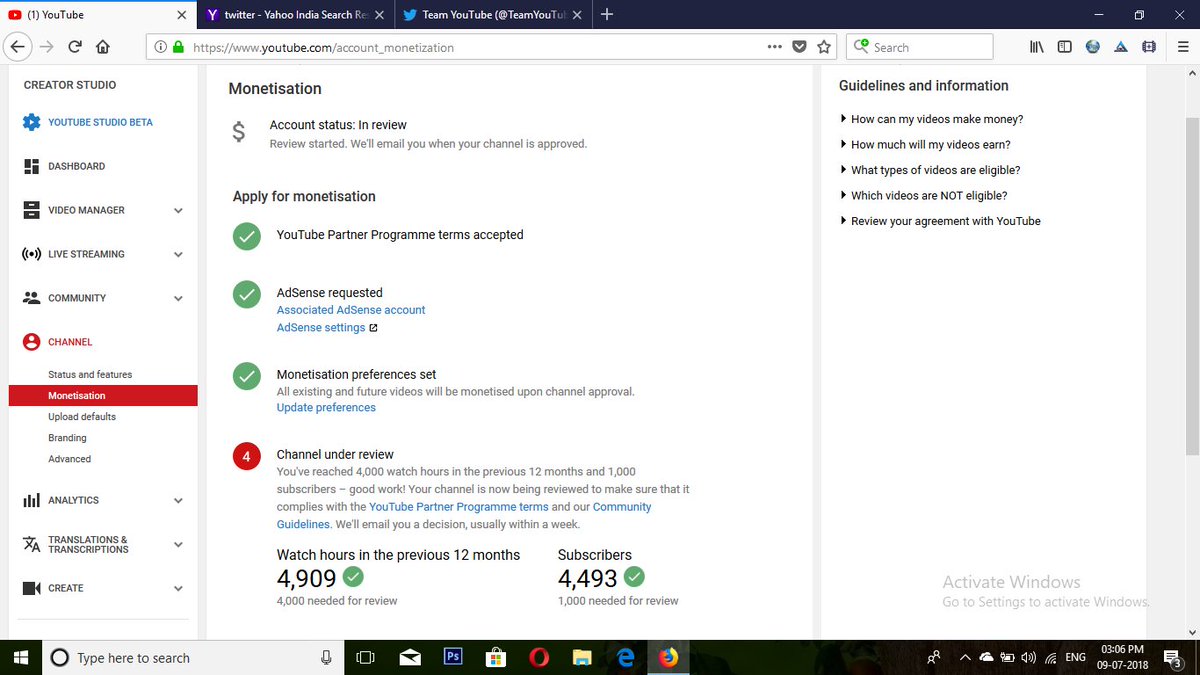Viewport: 1200px width, 675px height.
Task: Click the taskbar clock showing 03:06 PM
Action: [1123, 657]
